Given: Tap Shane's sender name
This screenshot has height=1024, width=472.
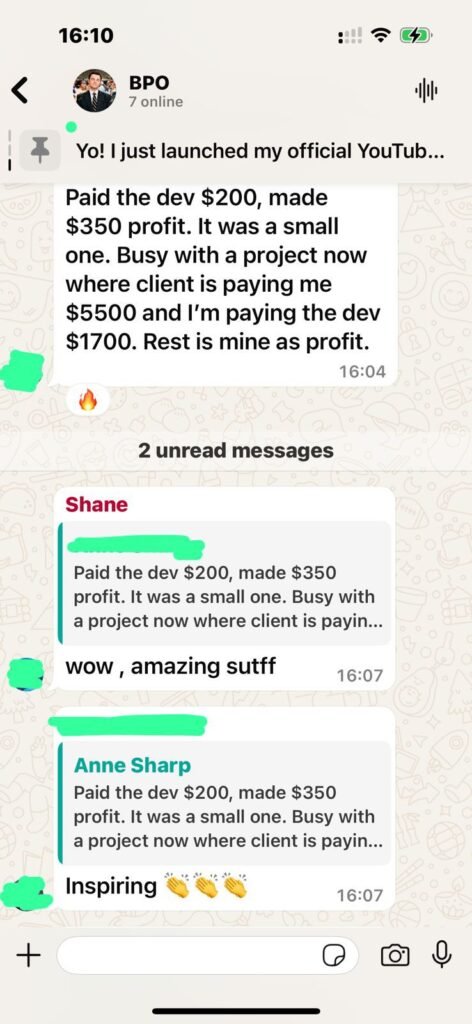Looking at the screenshot, I should pyautogui.click(x=97, y=504).
